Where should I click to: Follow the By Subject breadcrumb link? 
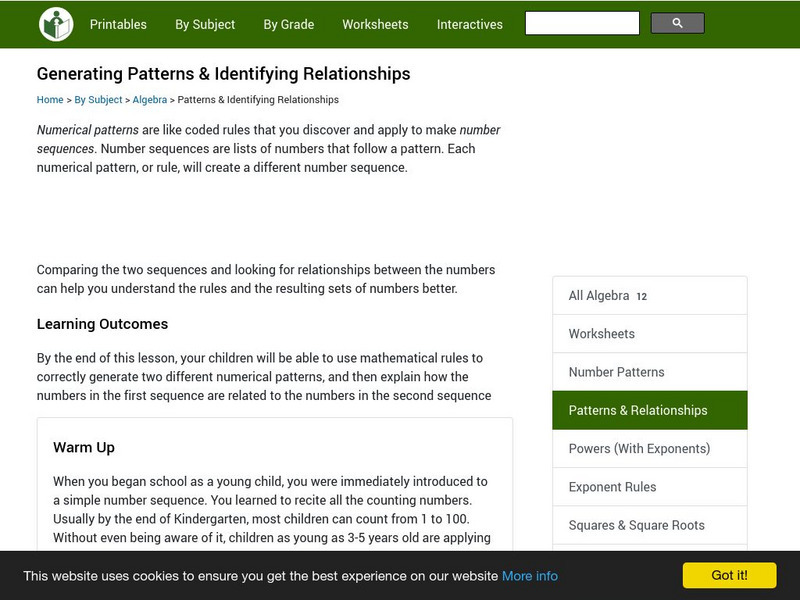click(x=98, y=100)
